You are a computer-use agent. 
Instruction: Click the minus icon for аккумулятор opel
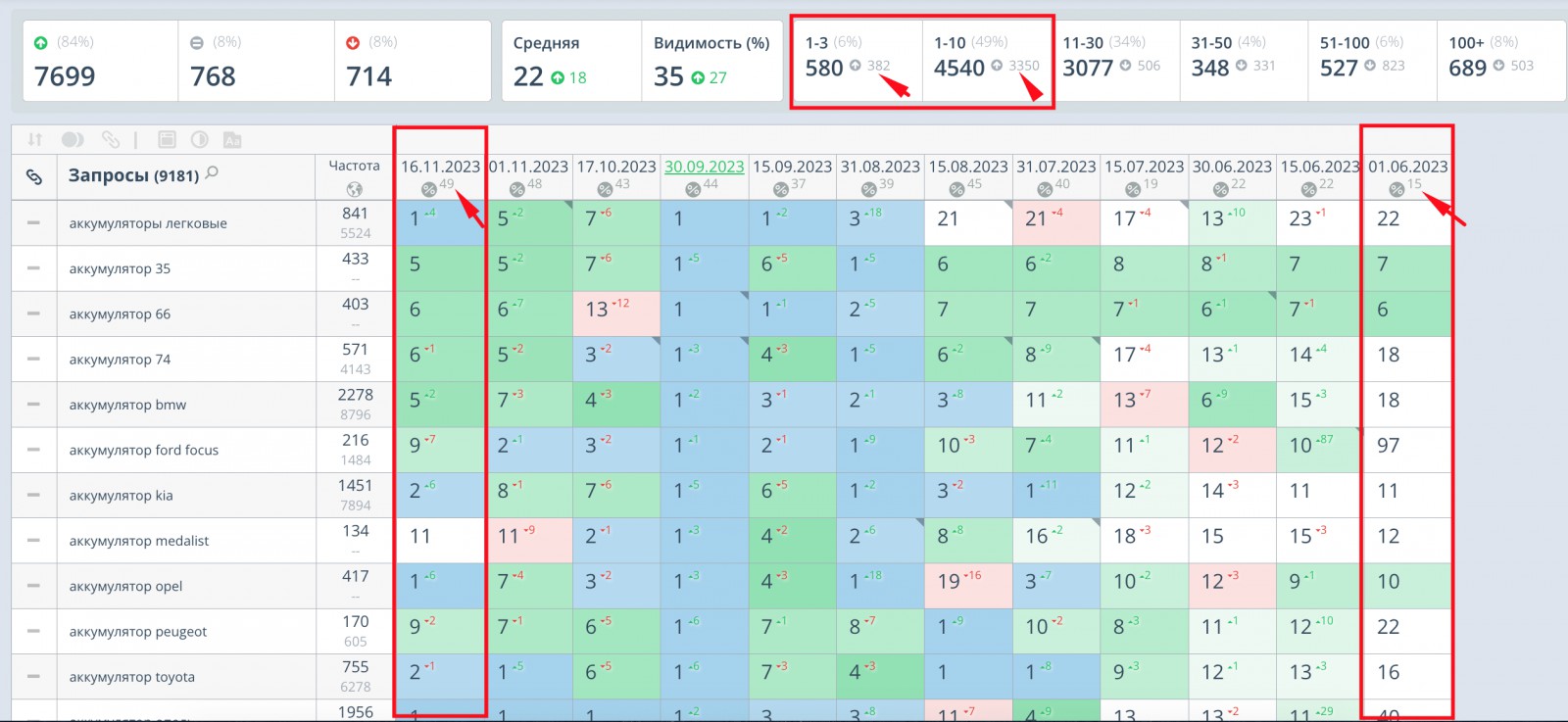34,586
